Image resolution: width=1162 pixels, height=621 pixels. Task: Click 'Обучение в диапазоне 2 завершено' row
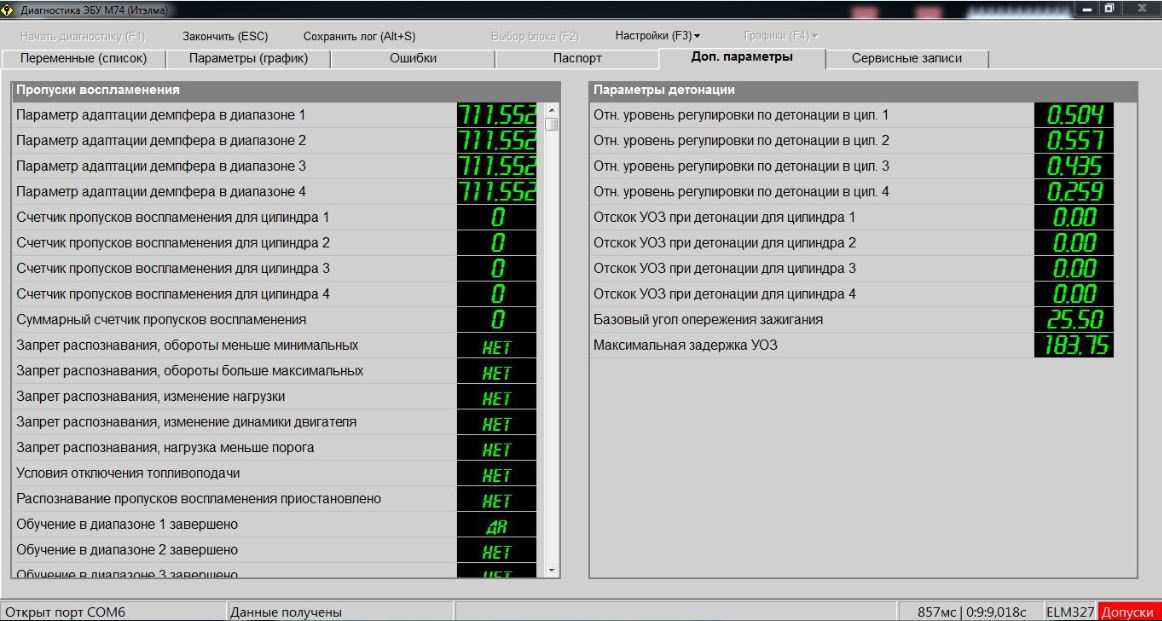click(x=276, y=550)
